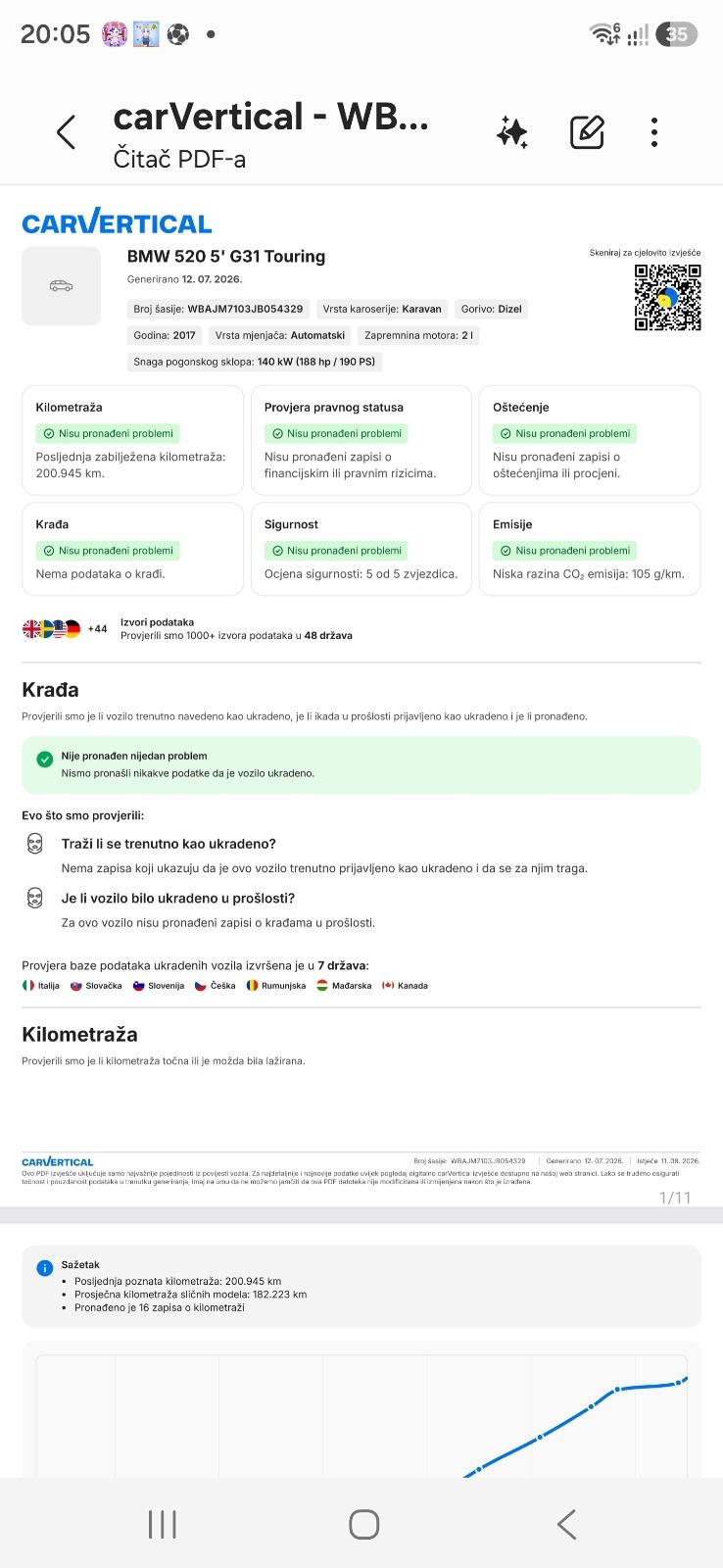Tap the carVertical logo at top
Screen dimensions: 723x1568
click(117, 222)
